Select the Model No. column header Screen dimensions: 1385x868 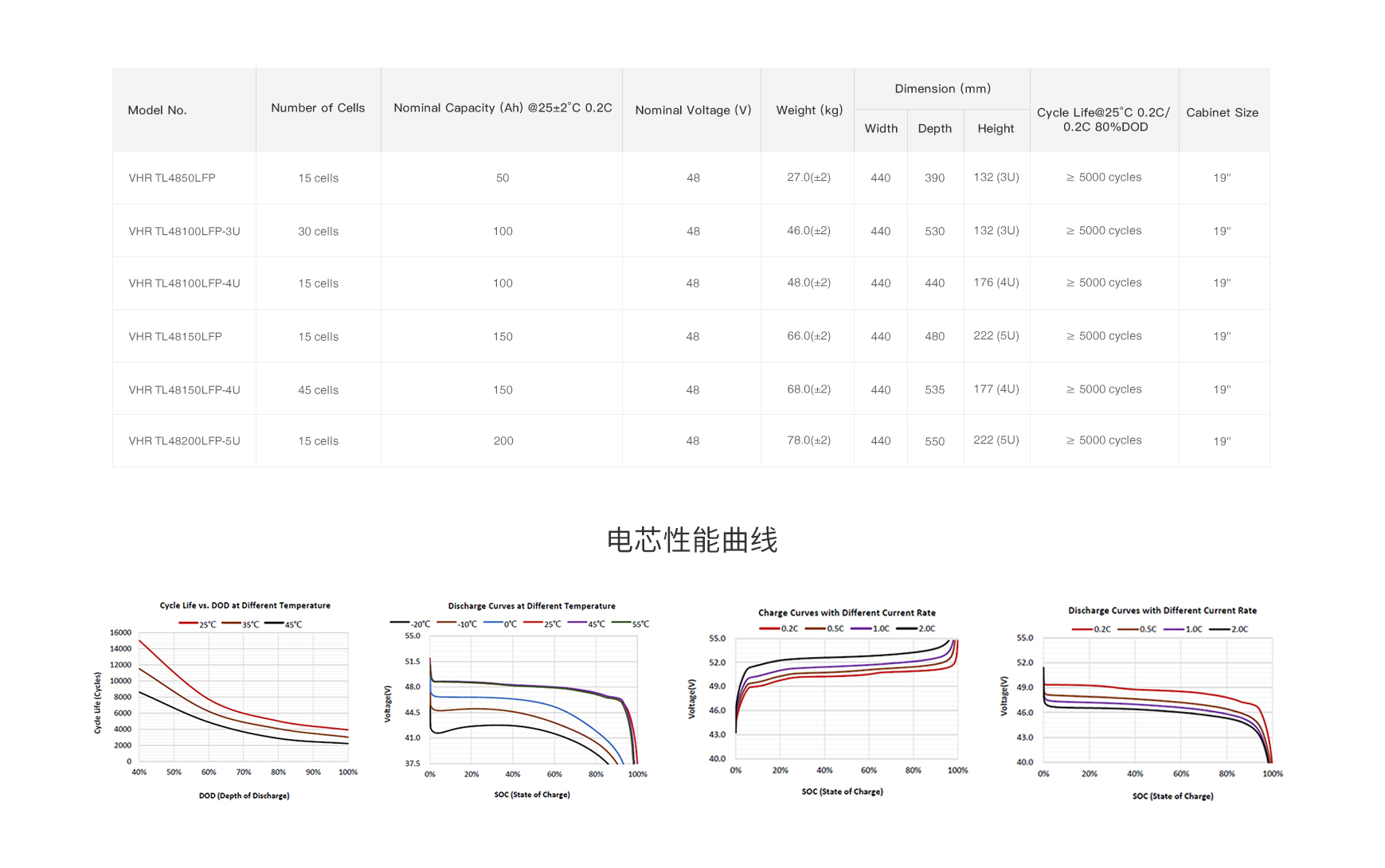pos(157,110)
